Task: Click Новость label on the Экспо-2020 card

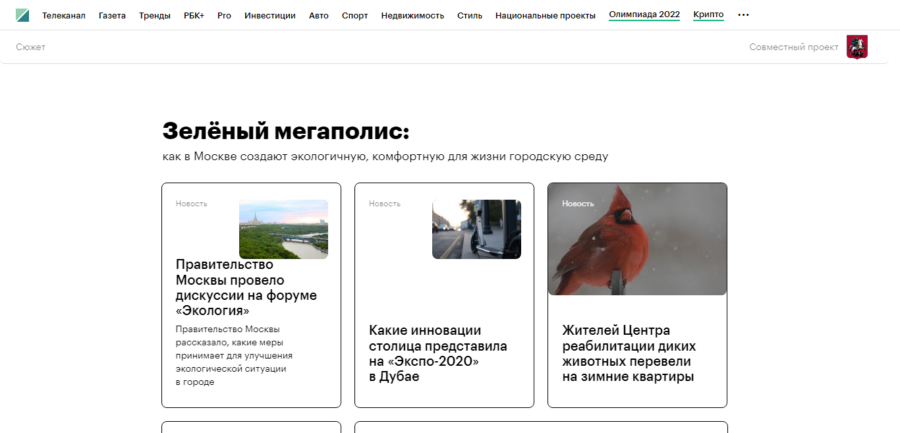Action: (x=385, y=204)
